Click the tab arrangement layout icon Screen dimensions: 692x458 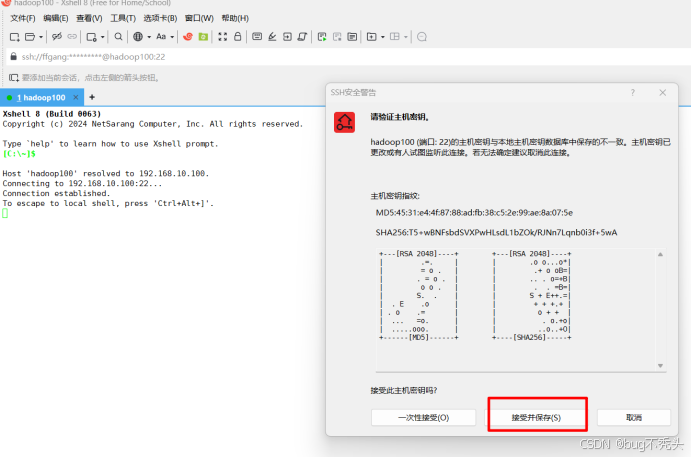point(395,37)
